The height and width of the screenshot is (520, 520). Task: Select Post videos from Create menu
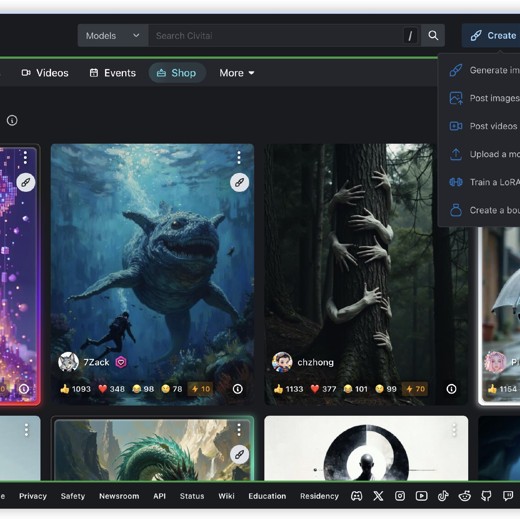pos(483,126)
